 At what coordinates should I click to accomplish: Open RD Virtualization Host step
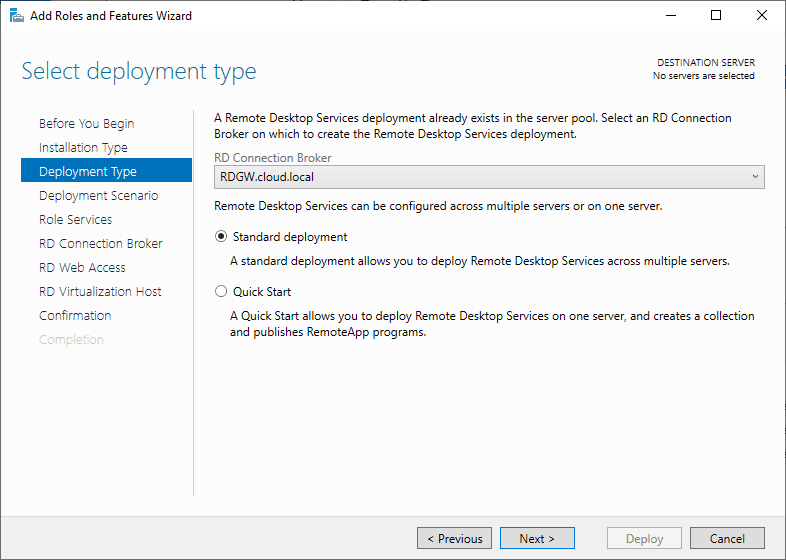pyautogui.click(x=100, y=292)
